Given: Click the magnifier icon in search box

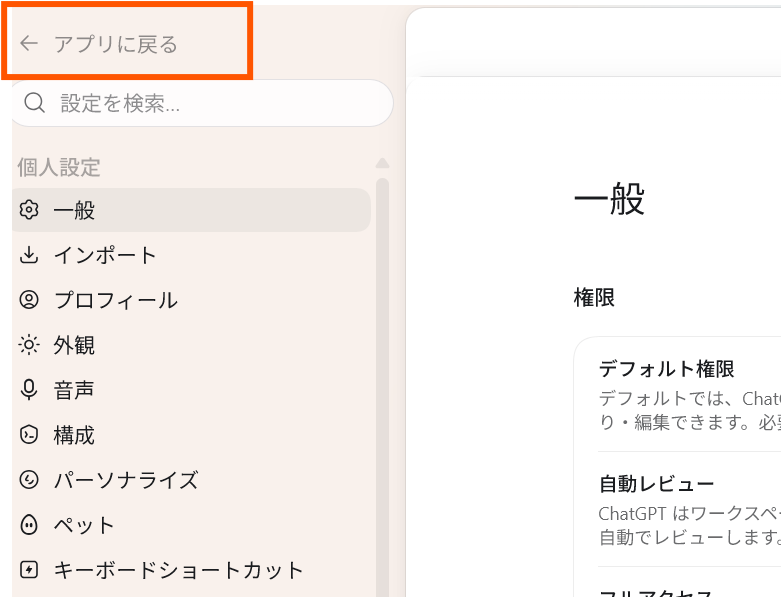Looking at the screenshot, I should [34, 103].
